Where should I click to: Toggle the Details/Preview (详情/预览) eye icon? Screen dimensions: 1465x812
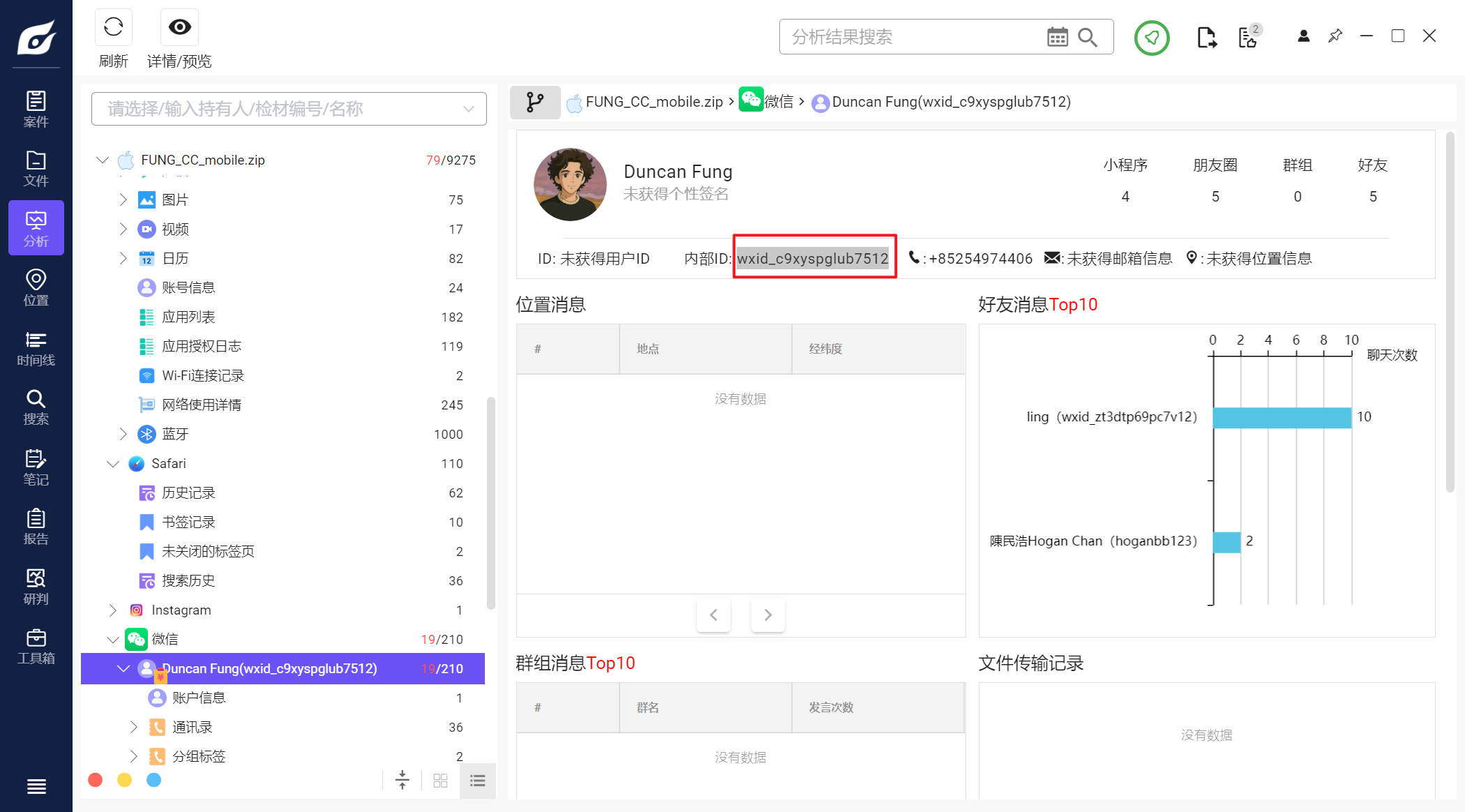(x=179, y=27)
